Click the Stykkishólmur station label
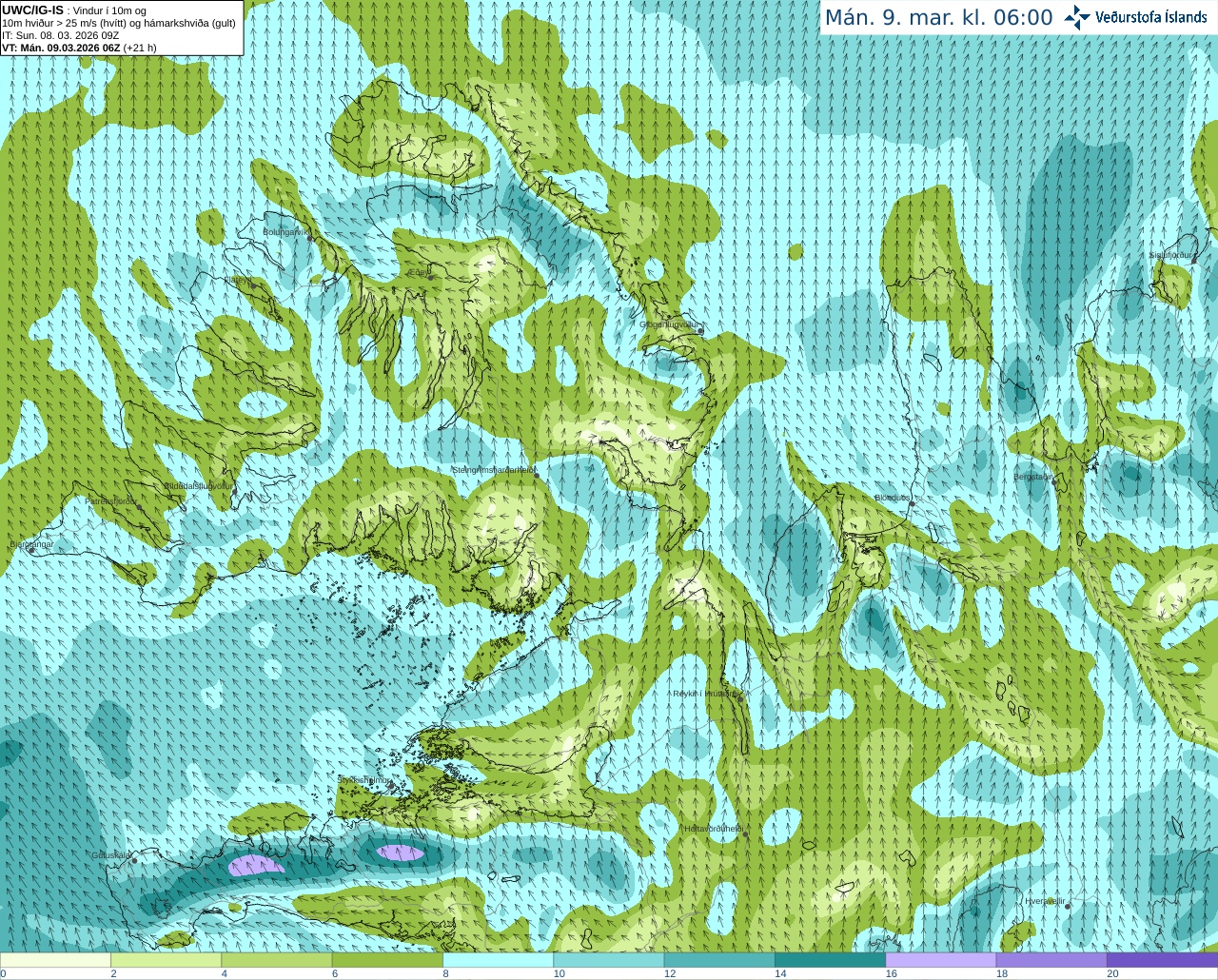The width and height of the screenshot is (1218, 980). coord(364,780)
